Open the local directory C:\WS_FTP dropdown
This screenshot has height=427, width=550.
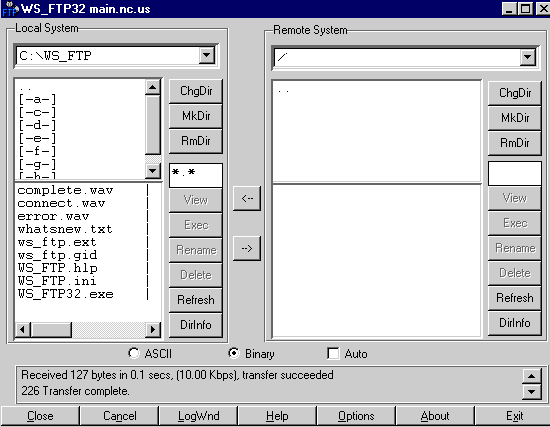[207, 55]
